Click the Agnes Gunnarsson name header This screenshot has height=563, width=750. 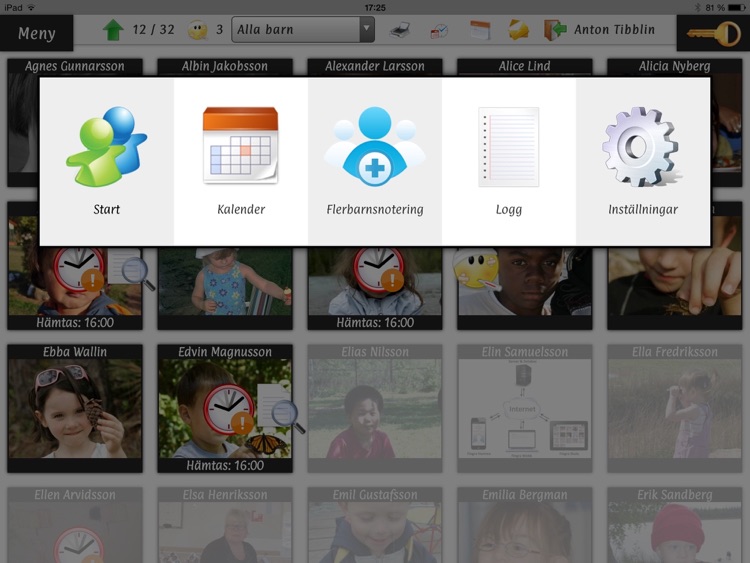(x=75, y=66)
